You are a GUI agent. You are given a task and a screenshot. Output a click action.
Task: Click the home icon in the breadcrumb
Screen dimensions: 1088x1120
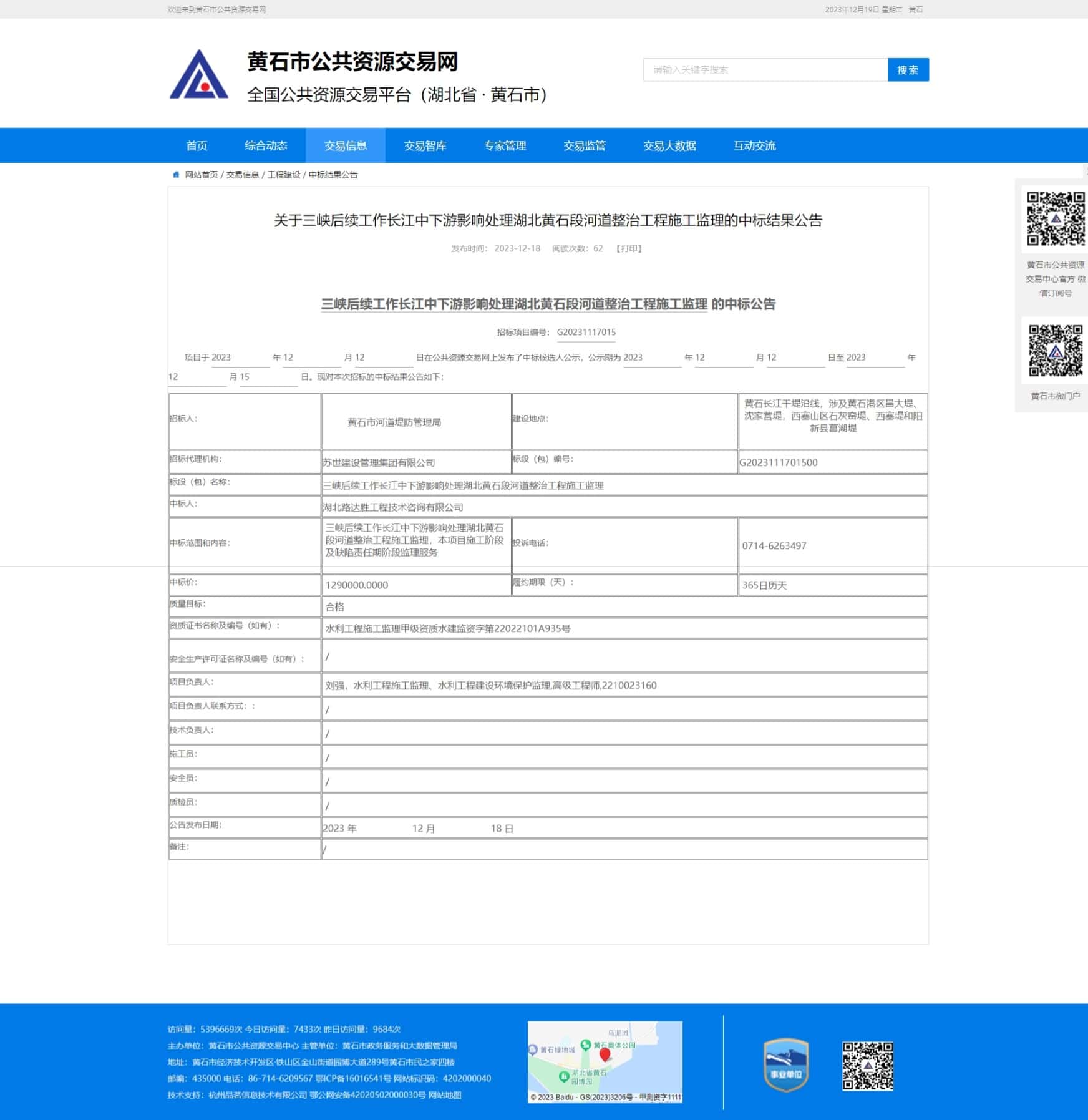pyautogui.click(x=176, y=175)
